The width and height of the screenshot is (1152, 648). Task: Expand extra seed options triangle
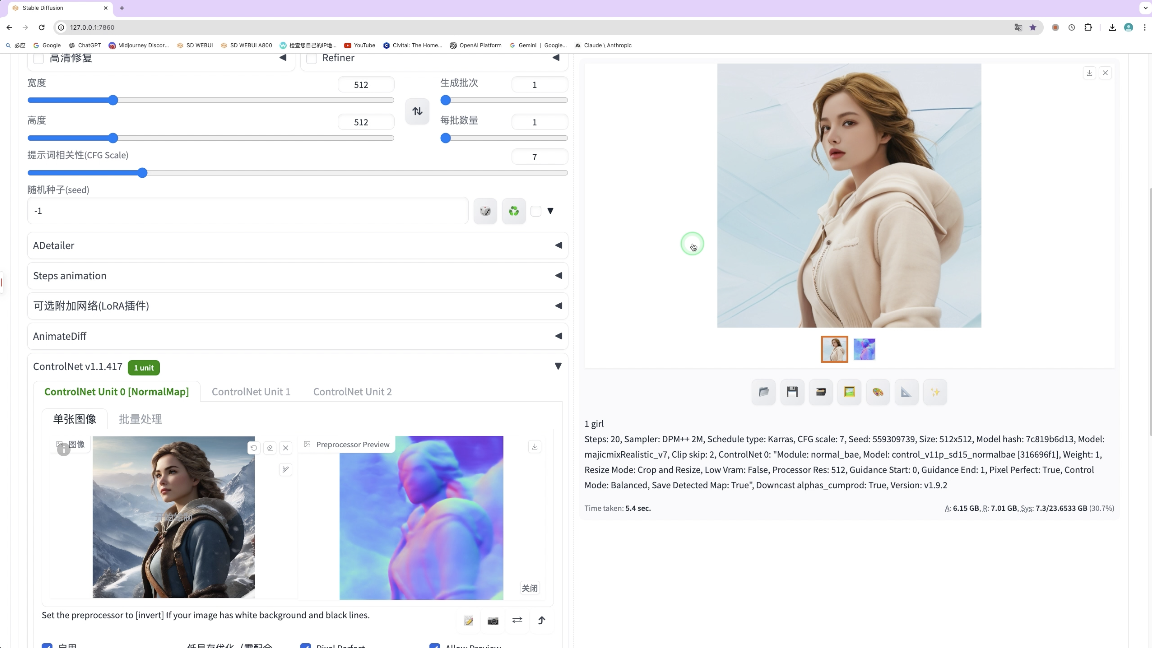[x=550, y=211]
